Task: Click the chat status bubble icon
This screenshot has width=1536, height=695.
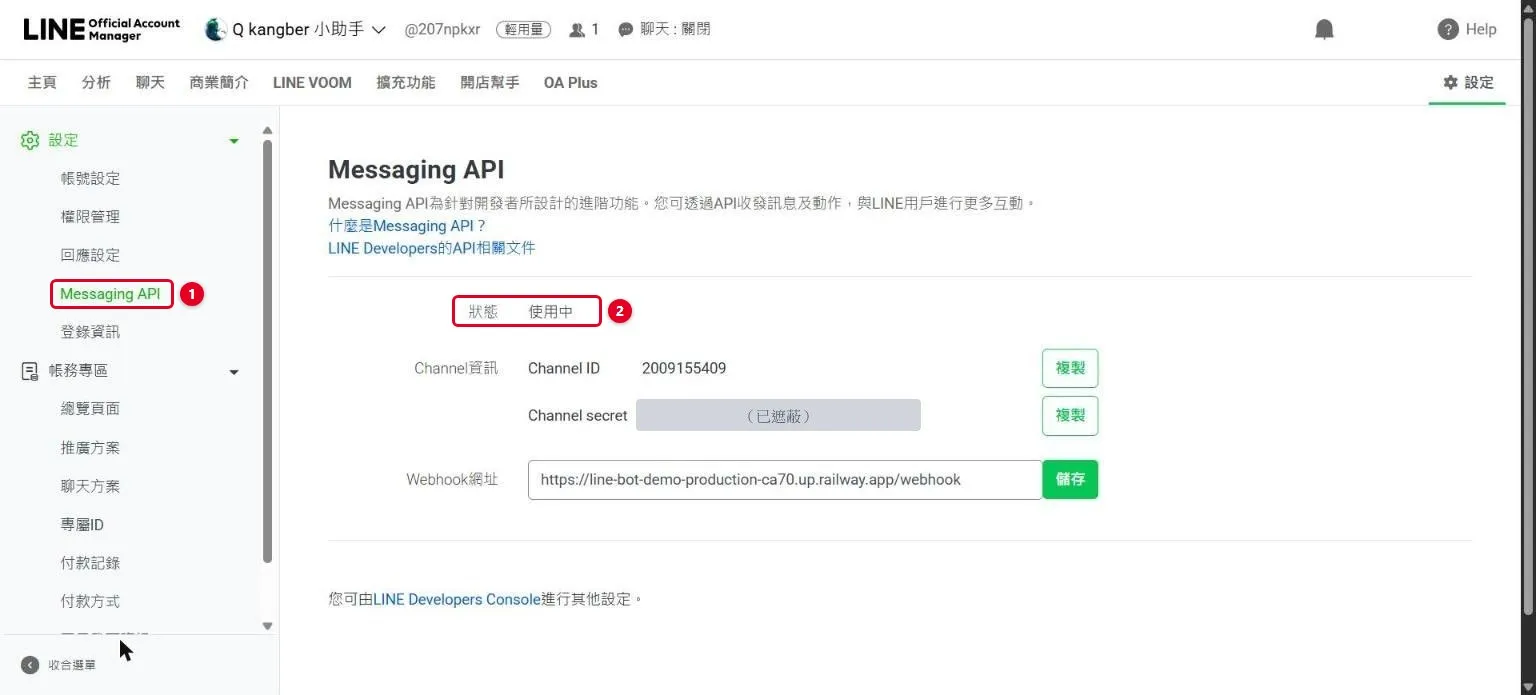Action: click(x=626, y=30)
